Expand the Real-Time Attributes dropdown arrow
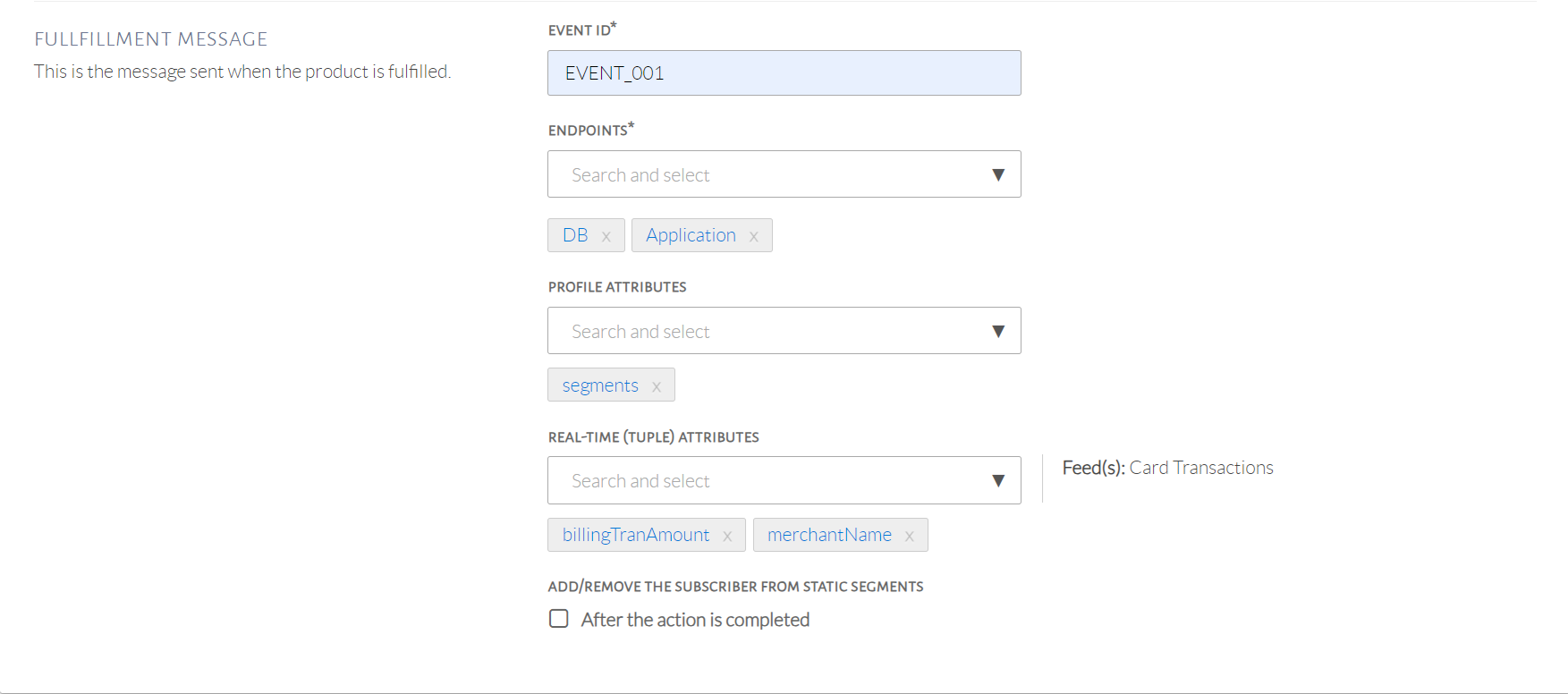1568x694 pixels. [x=998, y=480]
